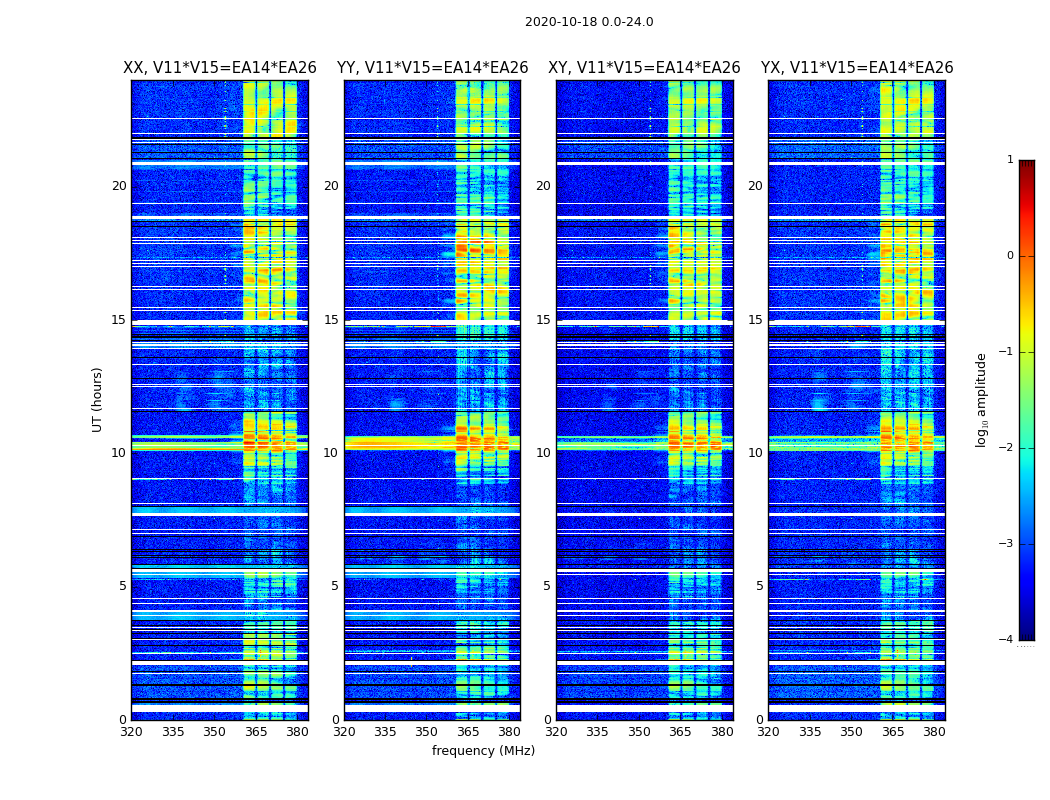Screen dimensions: 1050x800
Task: Click the YX, V11*V15=EA14*EA26 panel title
Action: click(857, 68)
